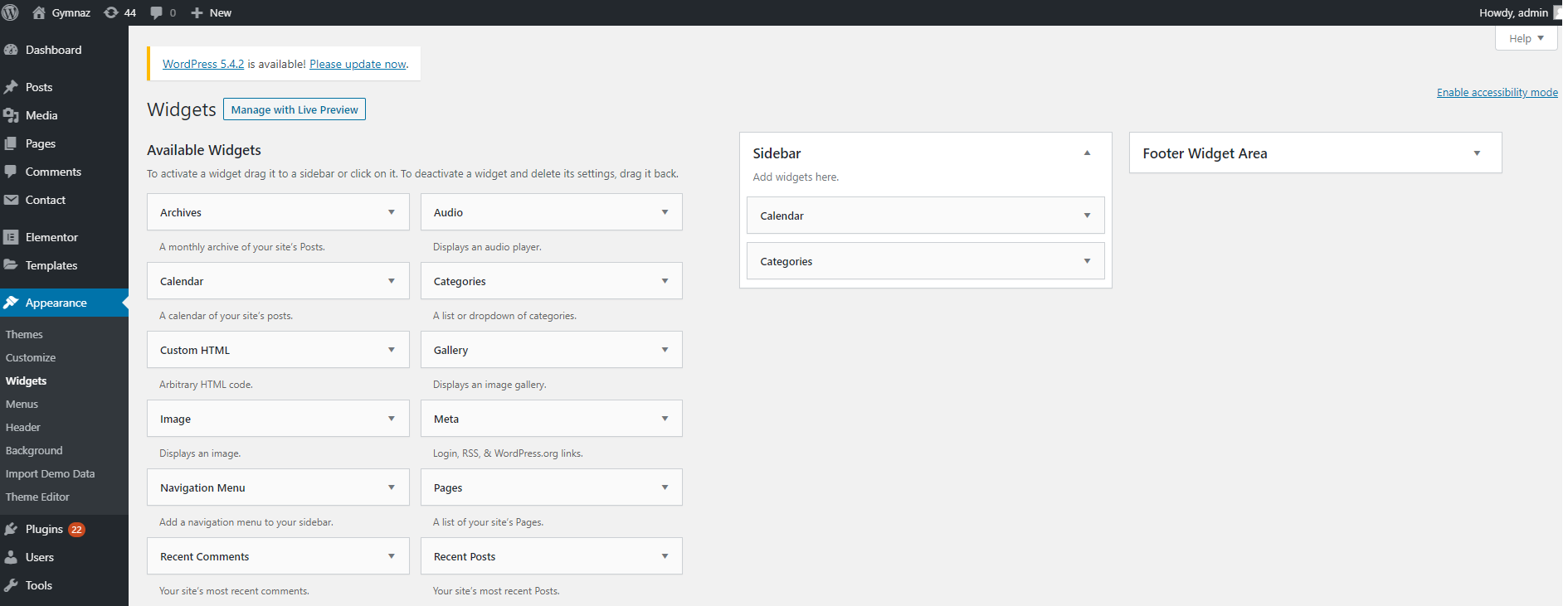The height and width of the screenshot is (606, 1568).
Task: Open the Dashboard menu label
Action: tap(54, 50)
